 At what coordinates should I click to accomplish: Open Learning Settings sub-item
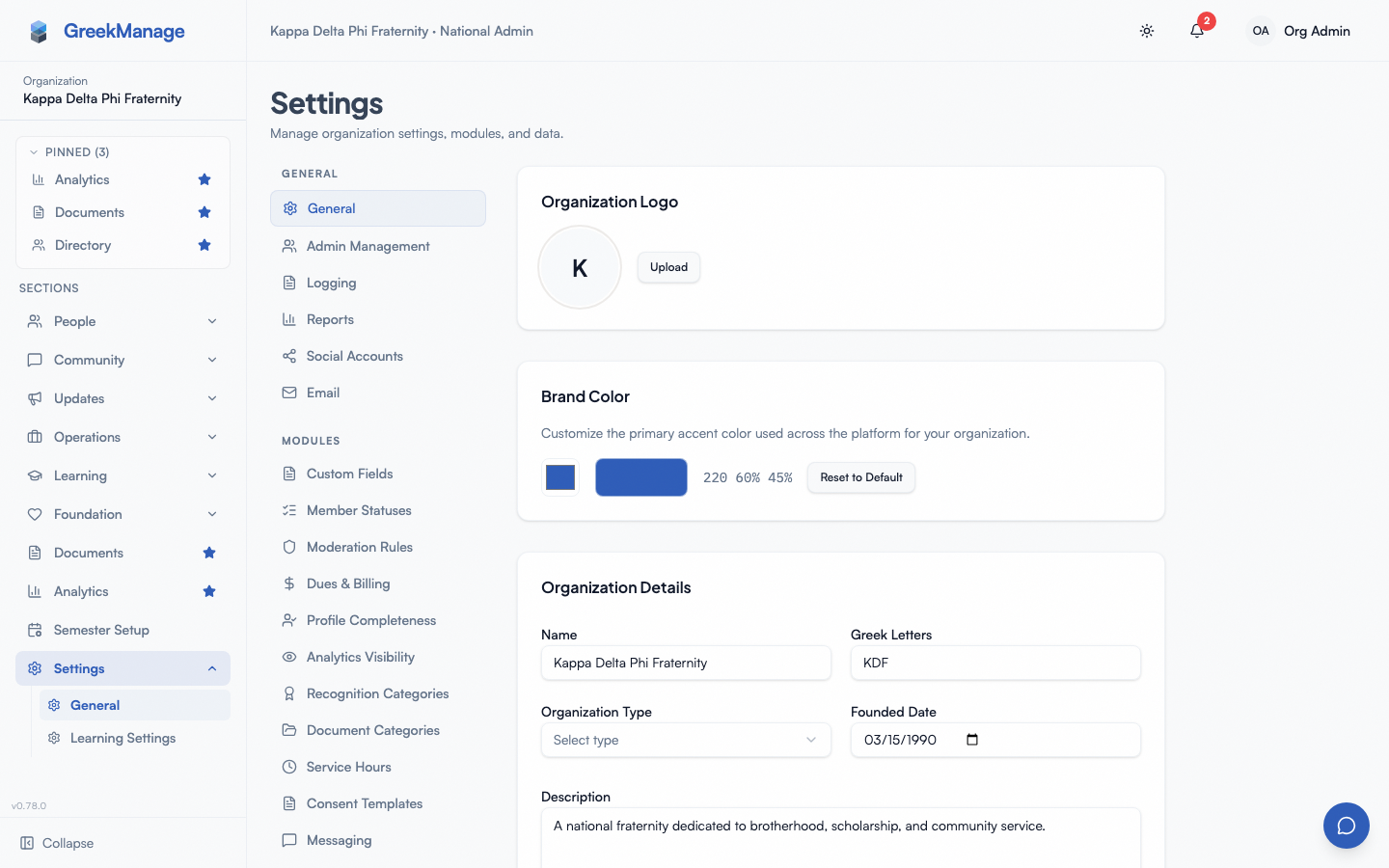coord(135,738)
